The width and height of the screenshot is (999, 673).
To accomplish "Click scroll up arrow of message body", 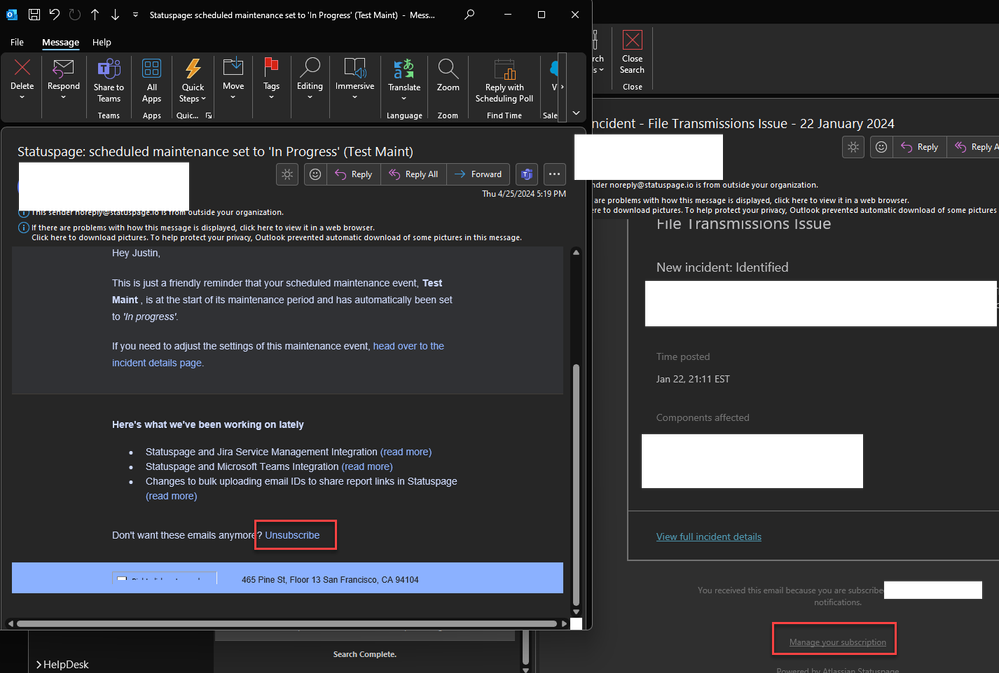I will [576, 253].
